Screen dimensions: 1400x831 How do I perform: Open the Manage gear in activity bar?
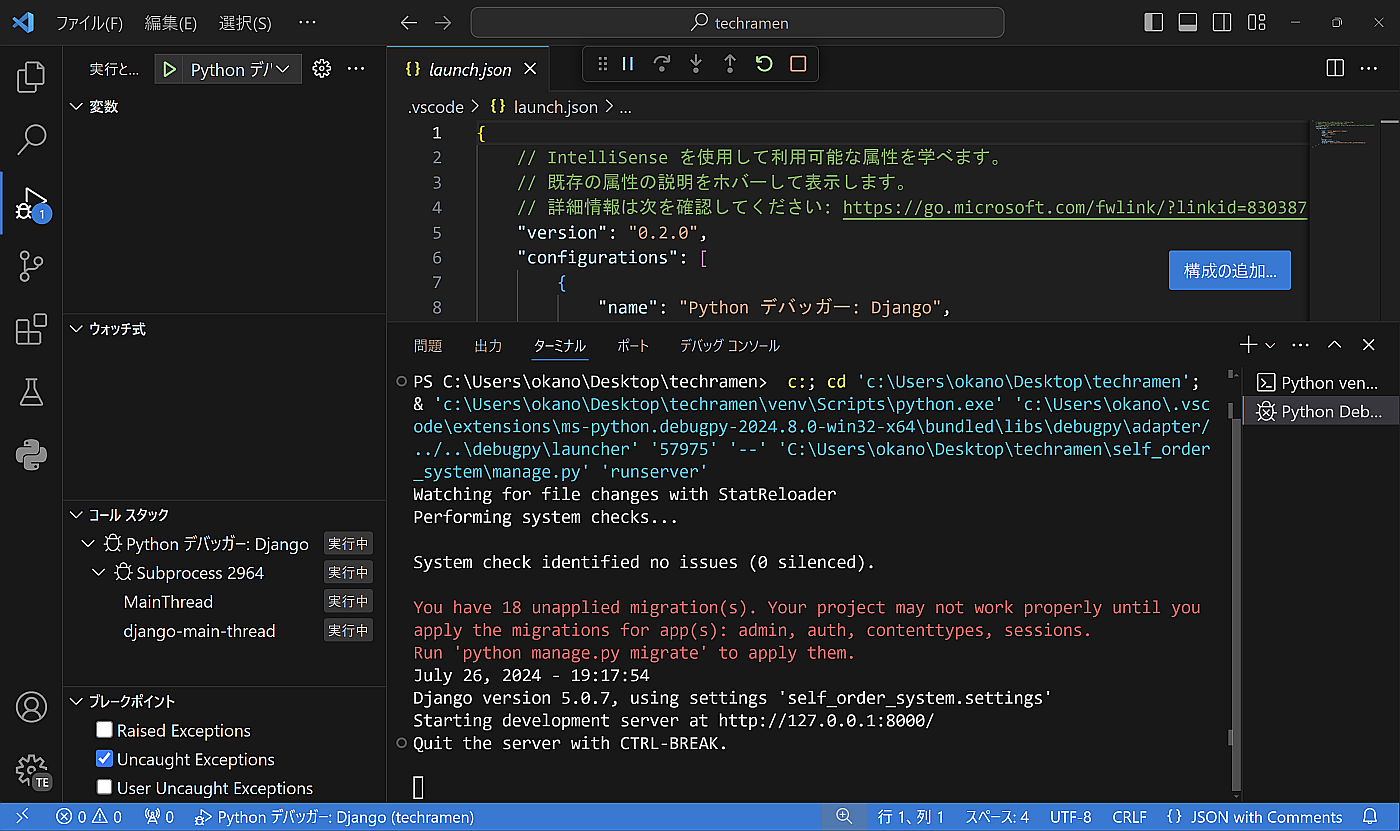point(31,771)
